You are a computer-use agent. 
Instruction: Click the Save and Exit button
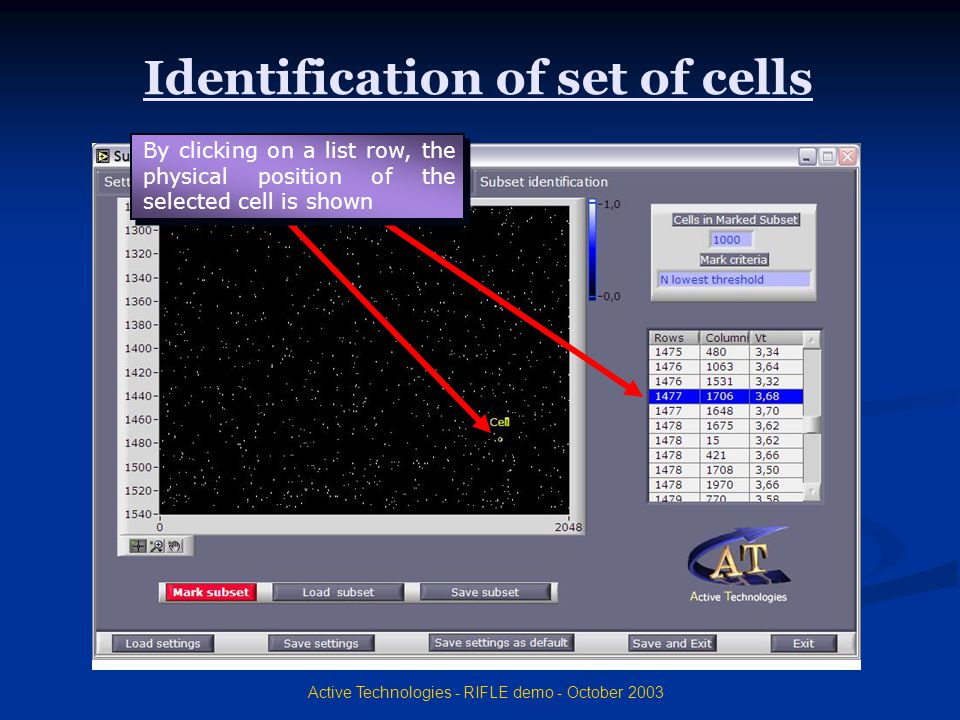(672, 643)
